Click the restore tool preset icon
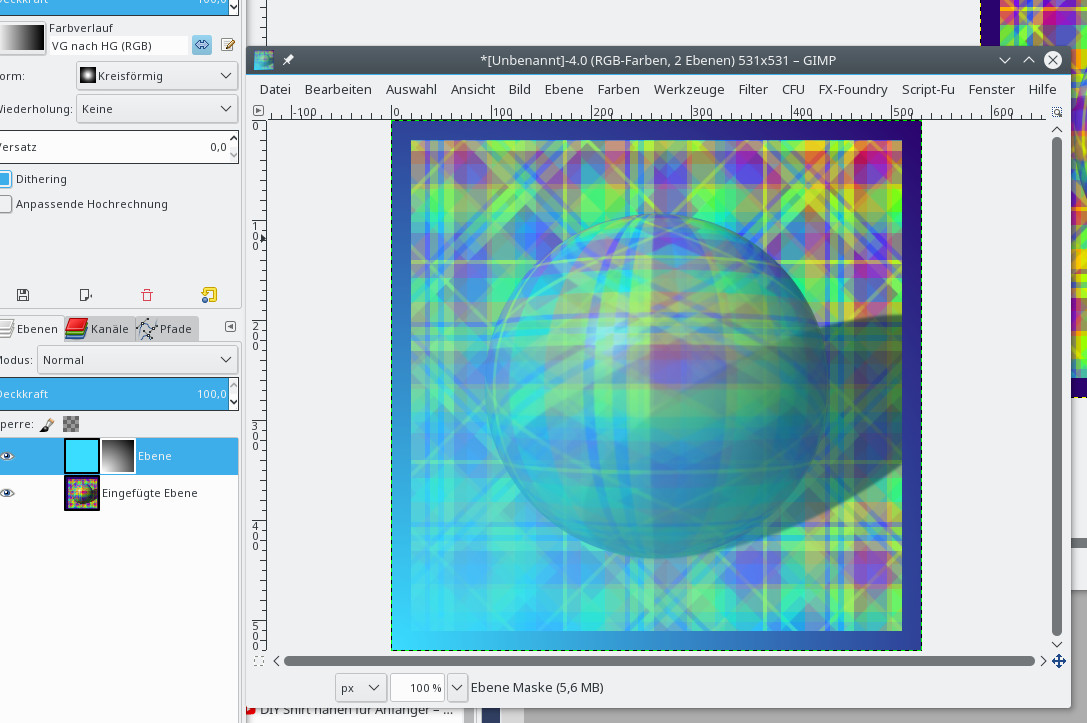 (x=86, y=294)
